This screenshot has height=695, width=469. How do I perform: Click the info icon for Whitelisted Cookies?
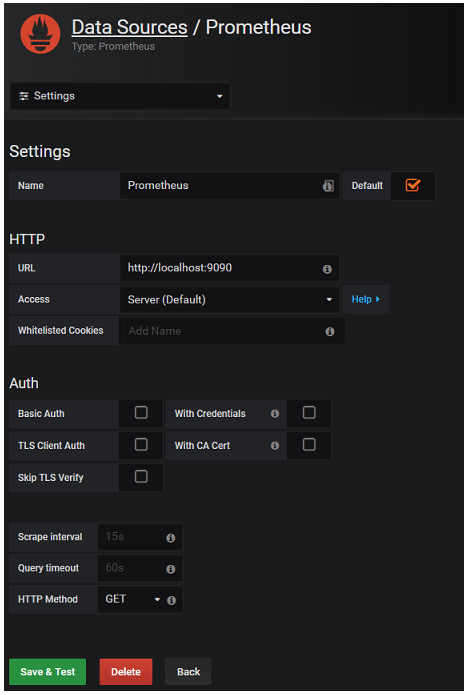pos(330,332)
